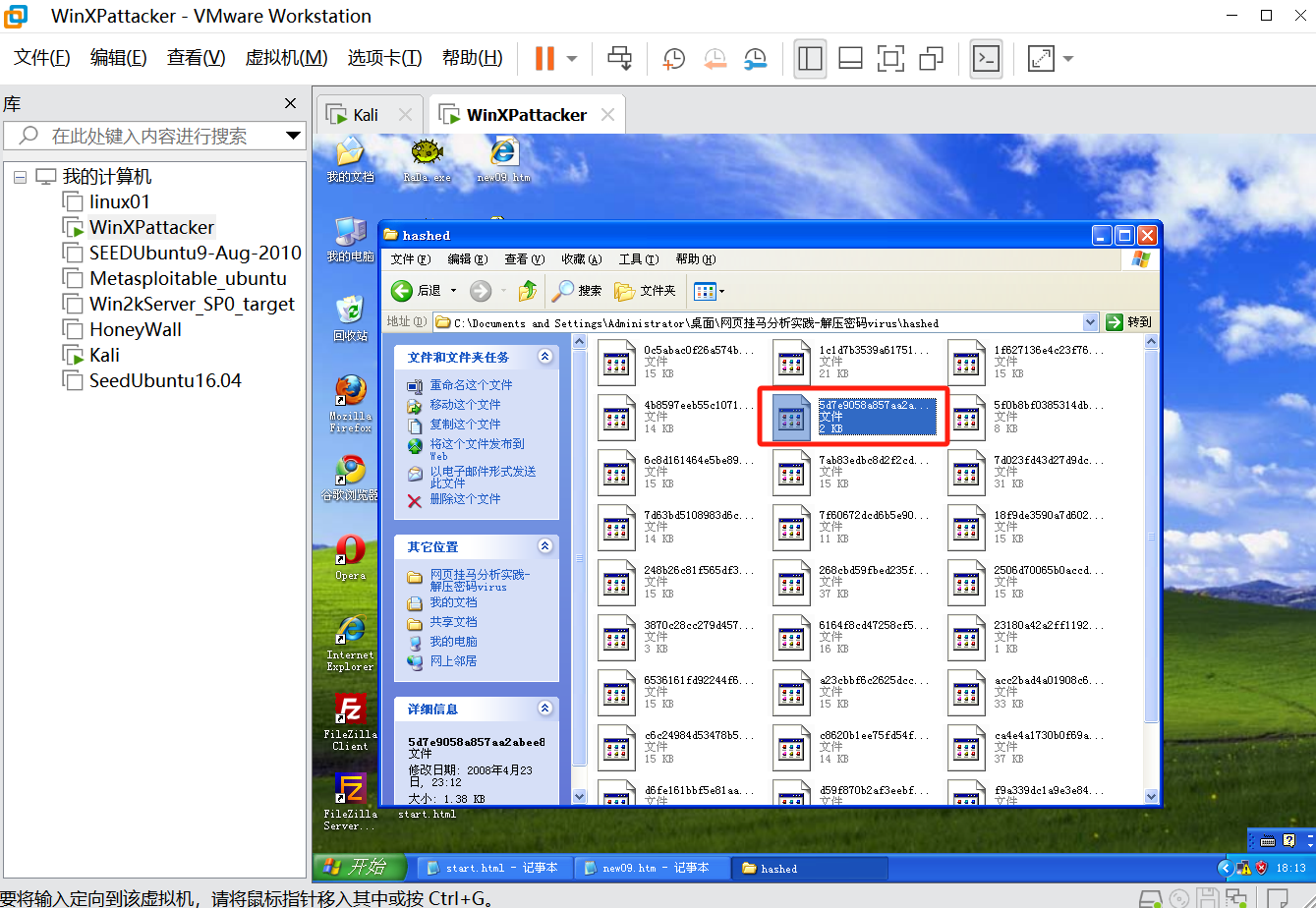This screenshot has height=908, width=1316.
Task: Click the stretch guest display icon
Action: tap(1041, 59)
